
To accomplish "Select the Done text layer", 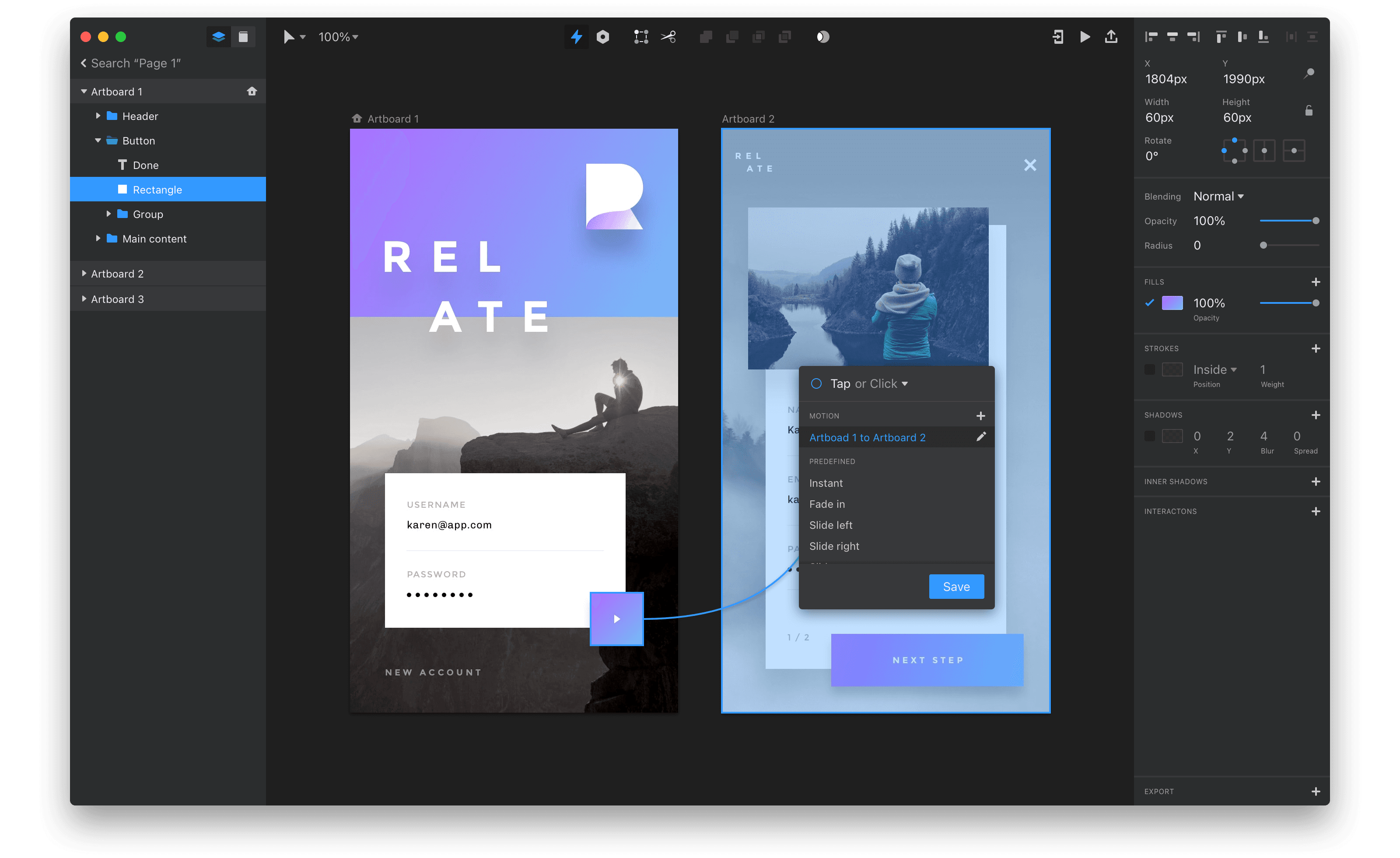I will point(145,165).
